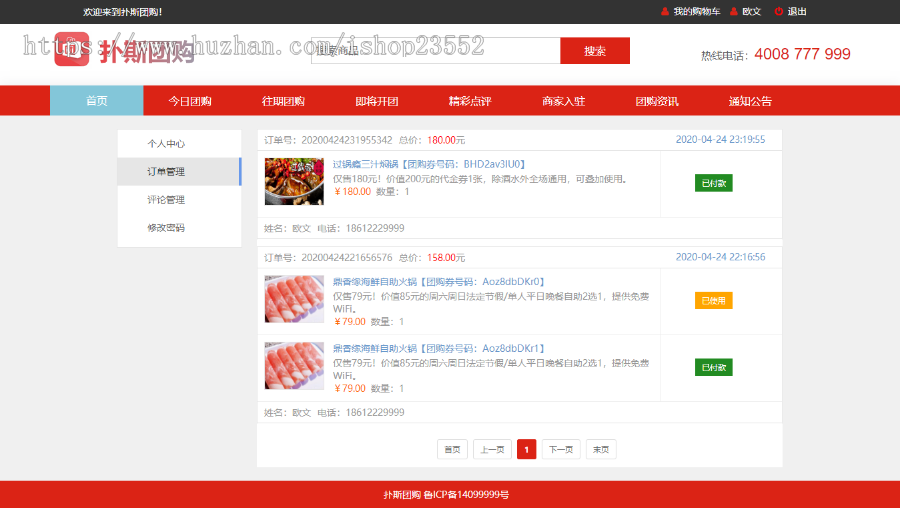Click the shopping cart user icon

pos(665,11)
